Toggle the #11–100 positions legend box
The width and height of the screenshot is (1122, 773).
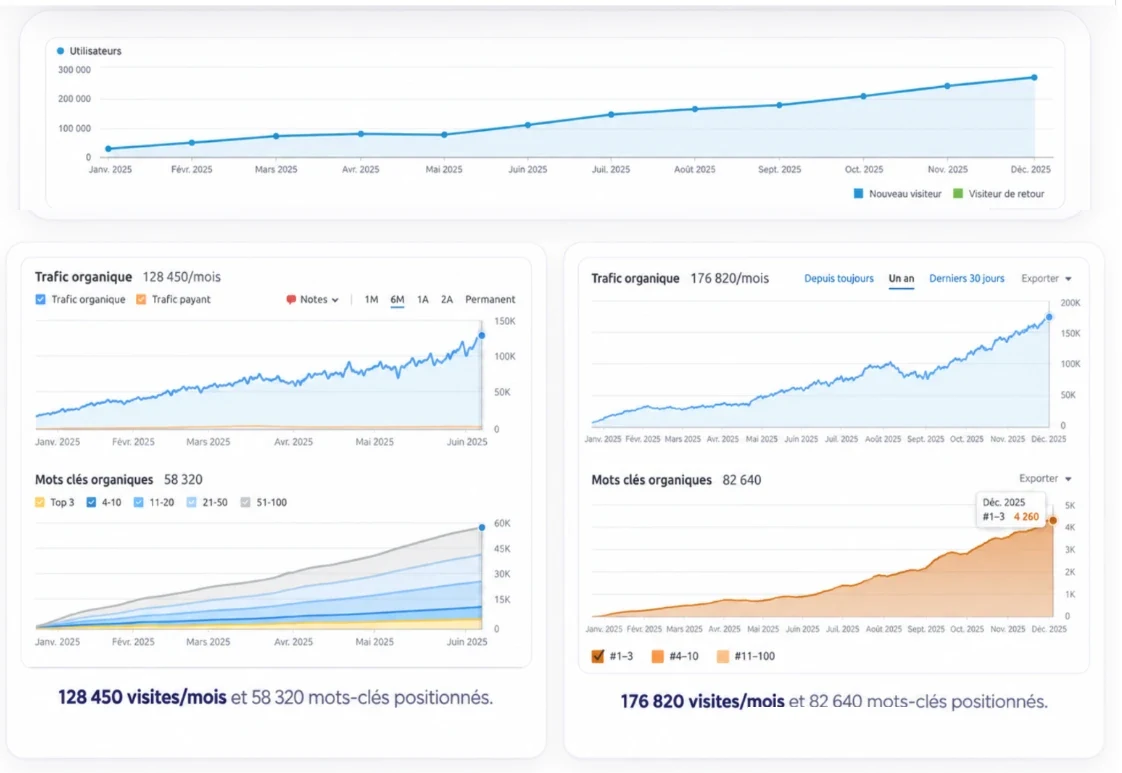(723, 656)
